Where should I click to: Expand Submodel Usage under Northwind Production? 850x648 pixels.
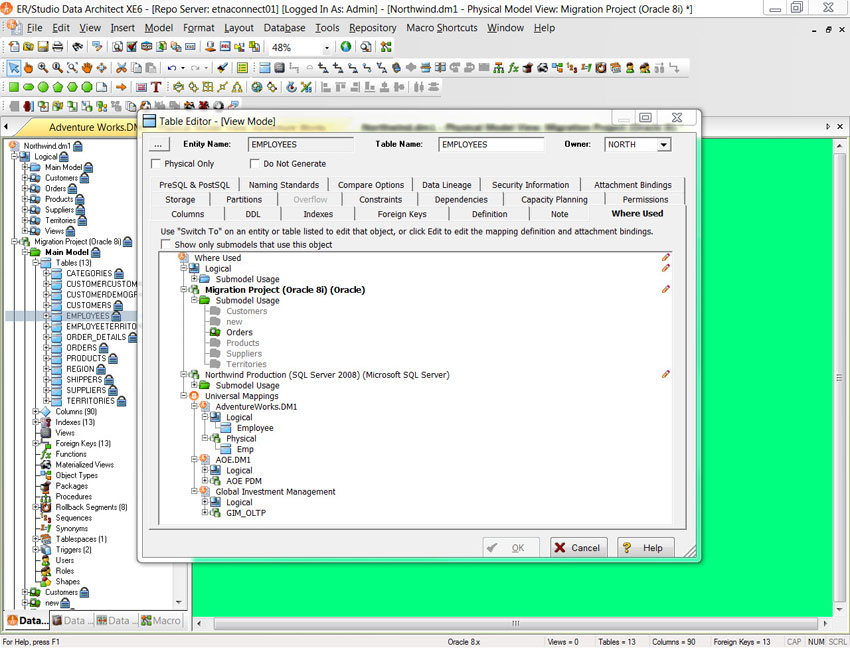pos(194,385)
